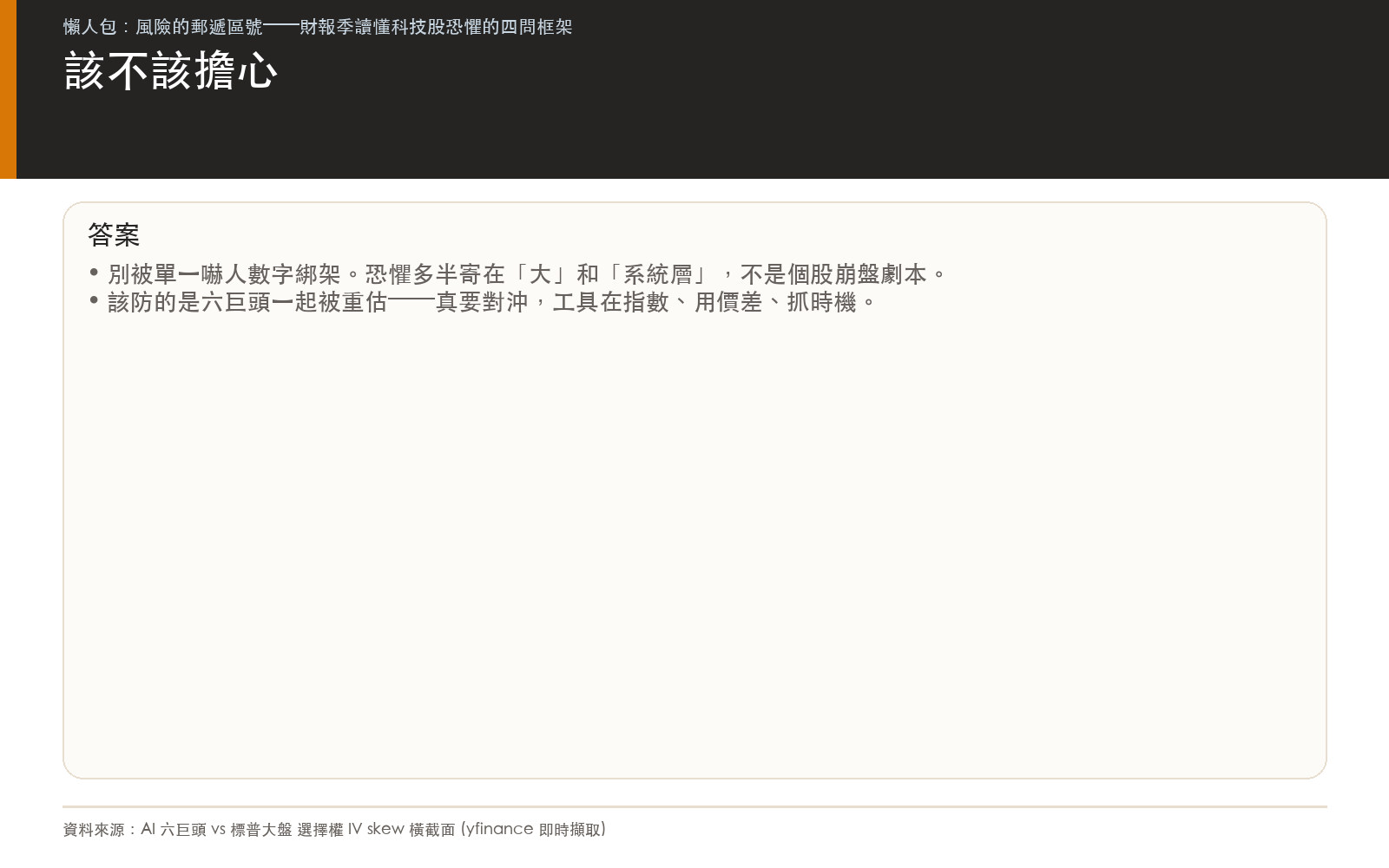Click the slide title 該不該擔心
The height and width of the screenshot is (868, 1389).
(171, 70)
